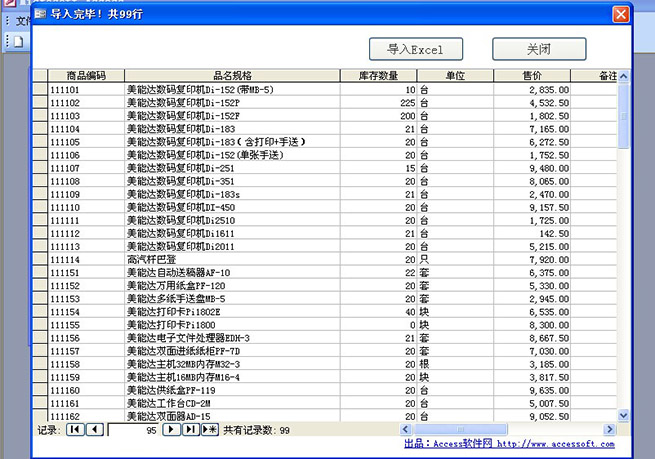Click 美能达工作台CD-2M cell

232,403
